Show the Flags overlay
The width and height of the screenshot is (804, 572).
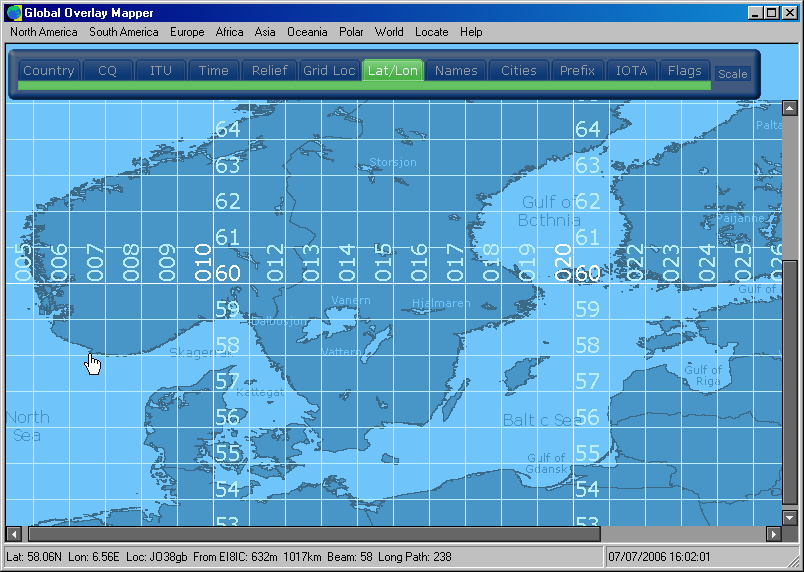(x=685, y=71)
